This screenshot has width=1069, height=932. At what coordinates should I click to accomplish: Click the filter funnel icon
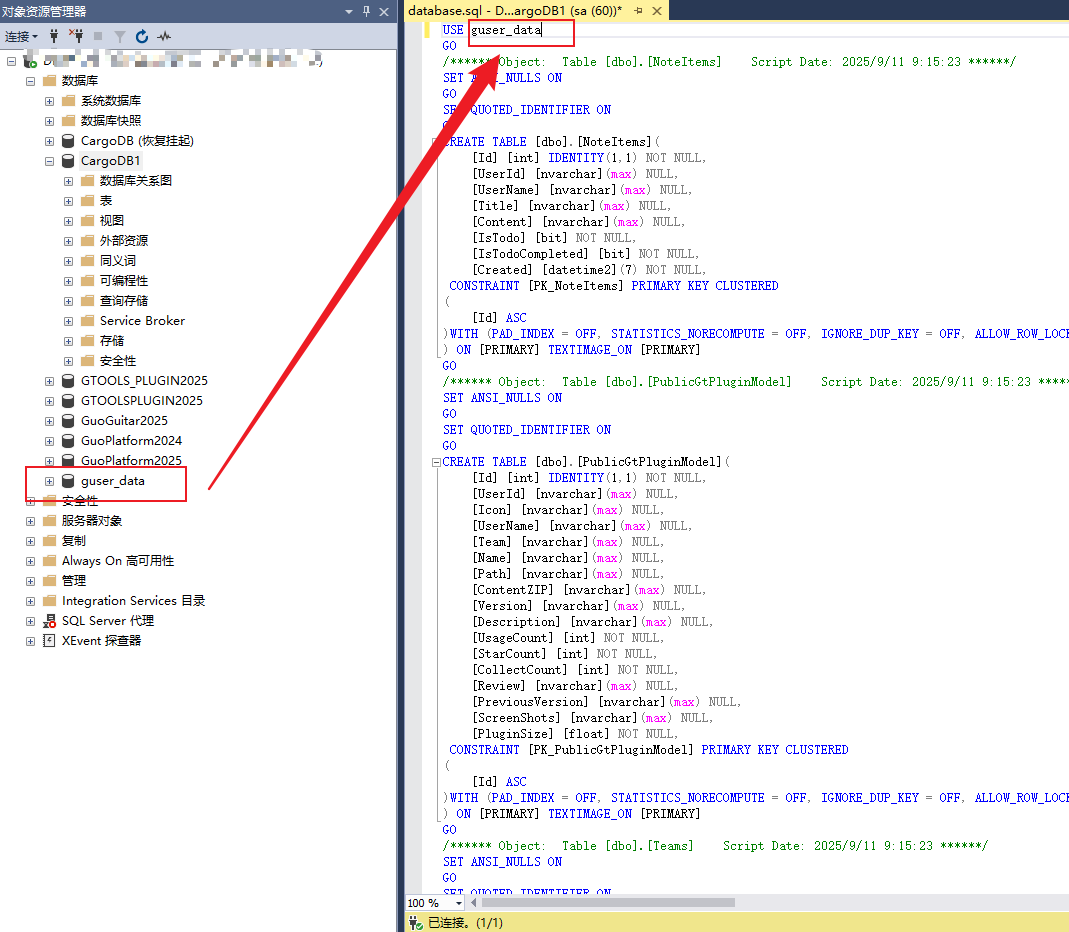[x=120, y=36]
